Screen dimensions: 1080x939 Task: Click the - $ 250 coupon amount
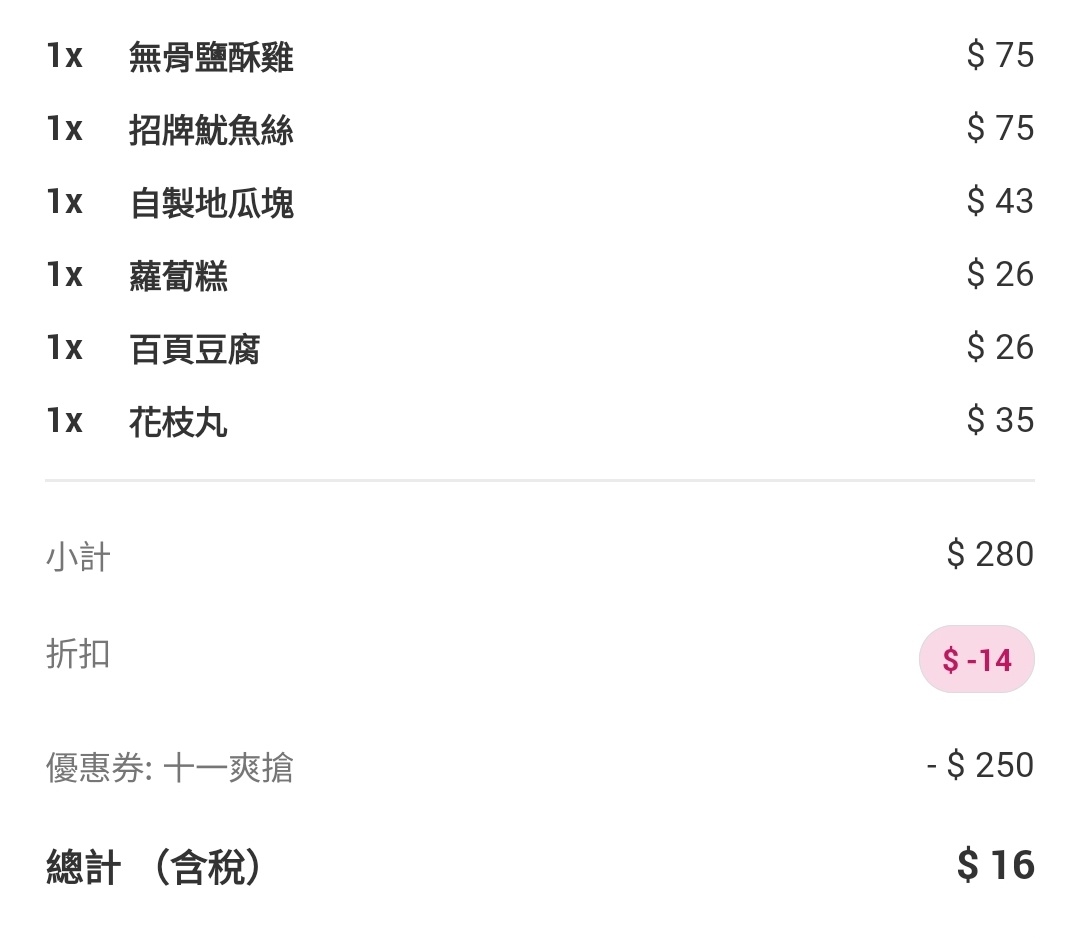click(x=980, y=766)
